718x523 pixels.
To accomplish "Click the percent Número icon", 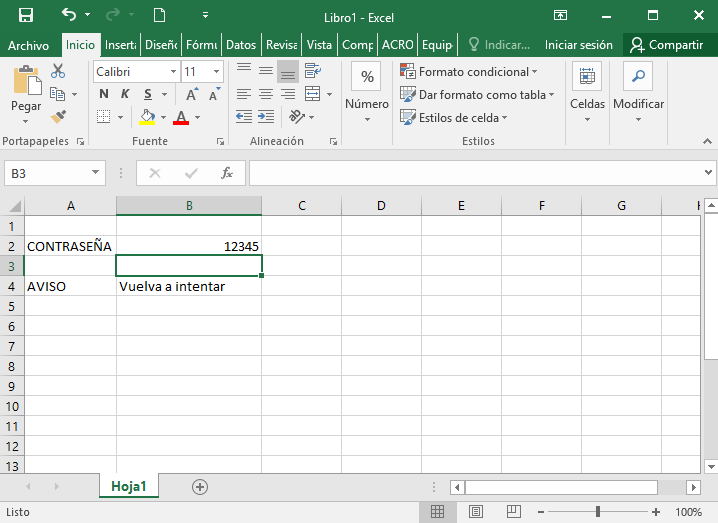I will coord(367,76).
